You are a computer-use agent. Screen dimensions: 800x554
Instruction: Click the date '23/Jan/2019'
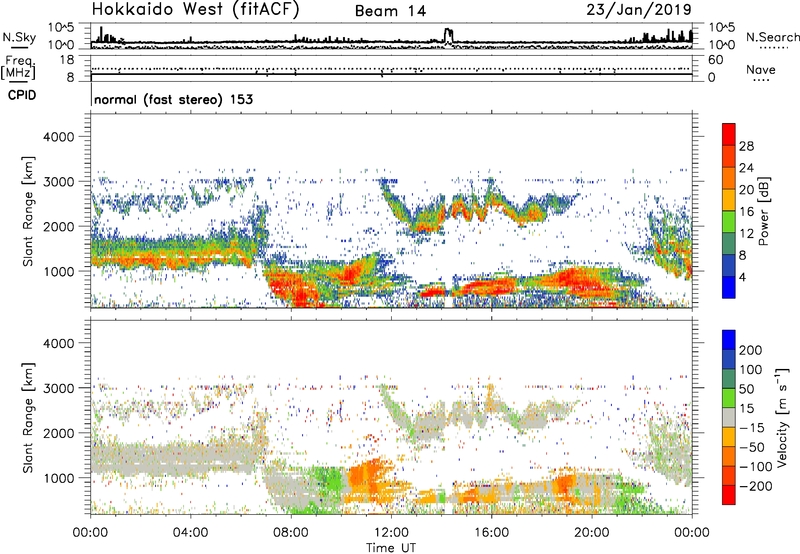point(639,9)
